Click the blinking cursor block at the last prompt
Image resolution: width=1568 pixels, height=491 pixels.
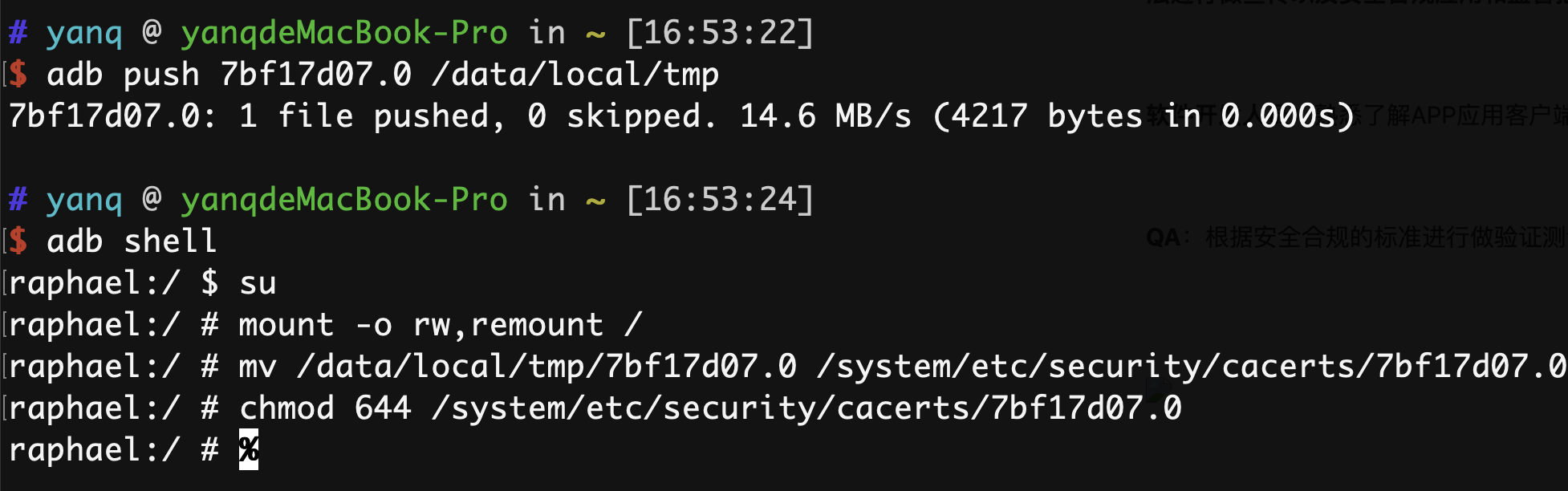[x=249, y=450]
